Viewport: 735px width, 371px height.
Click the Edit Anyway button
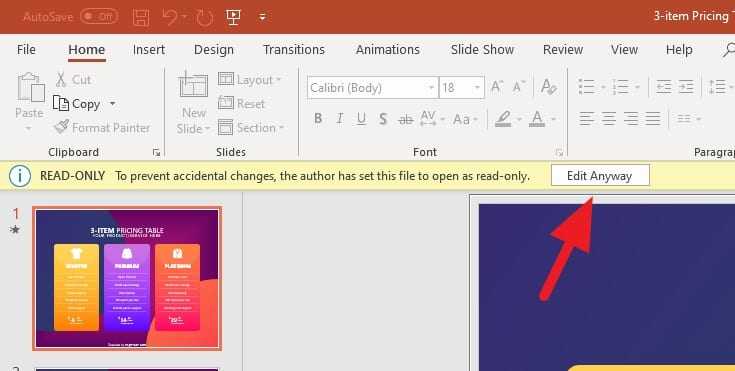tap(600, 175)
